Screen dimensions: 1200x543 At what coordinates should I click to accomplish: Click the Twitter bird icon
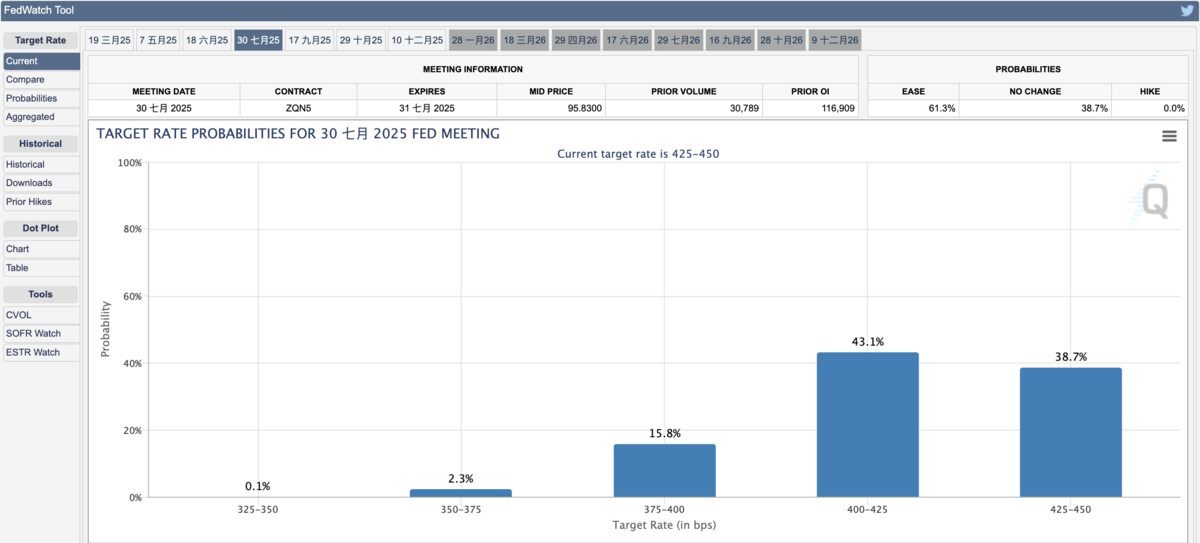pos(1186,10)
